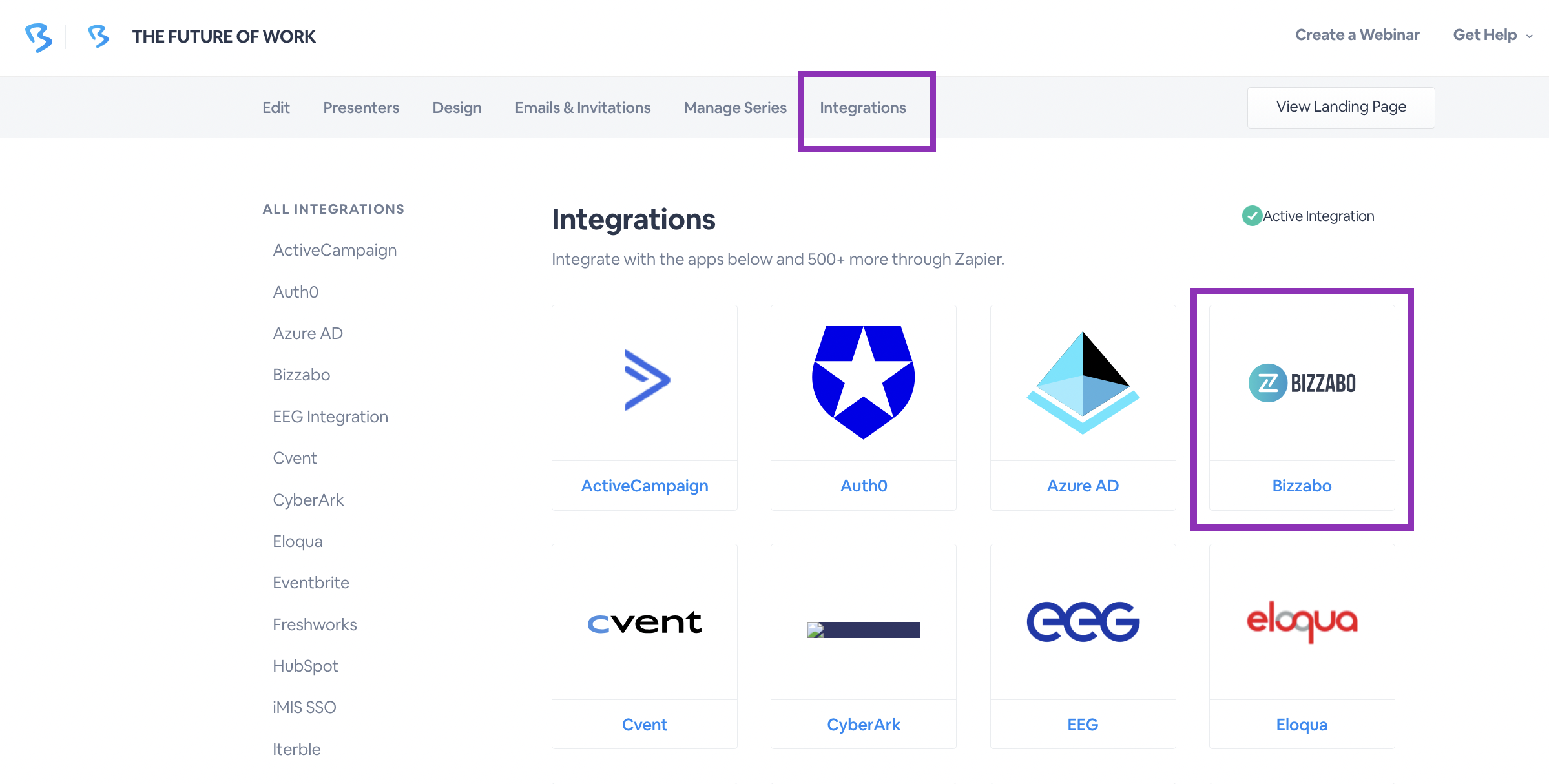Click the ALL INTEGRATIONS sidebar heading
The width and height of the screenshot is (1549, 784).
pos(333,209)
